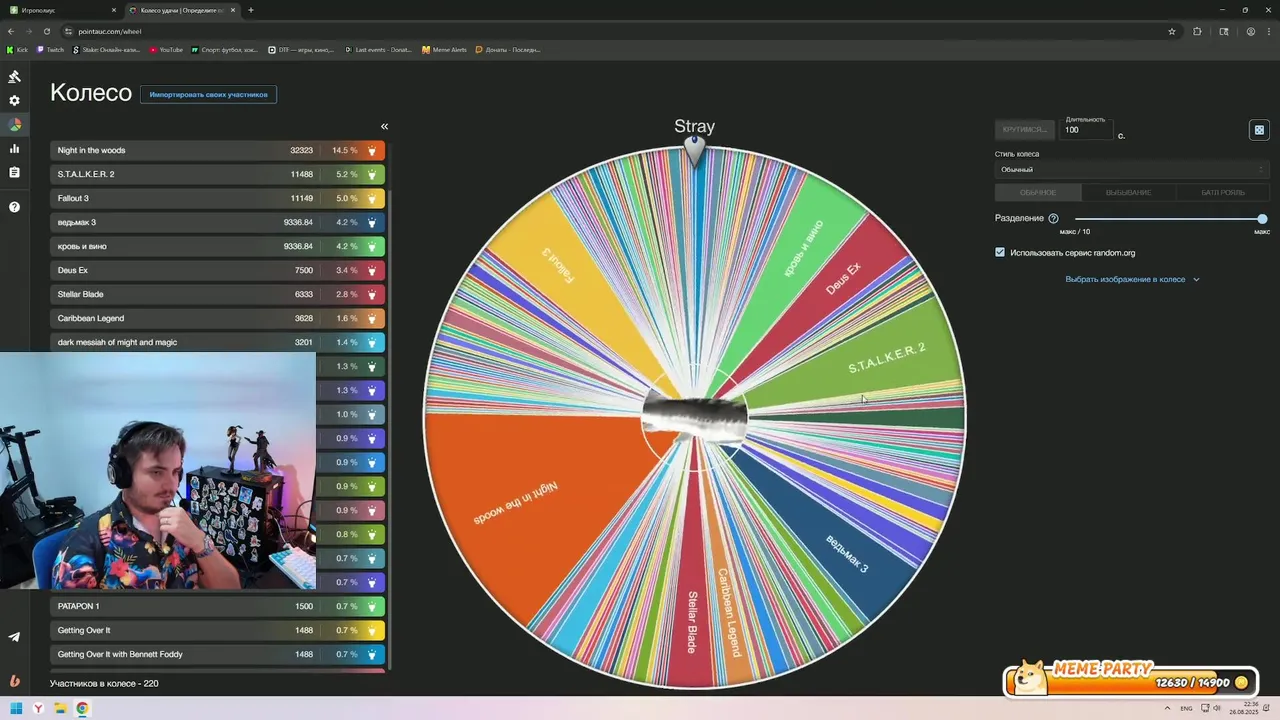Image resolution: width=1280 pixels, height=720 pixels.
Task: Open Twitch bookmark
Action: coord(51,49)
